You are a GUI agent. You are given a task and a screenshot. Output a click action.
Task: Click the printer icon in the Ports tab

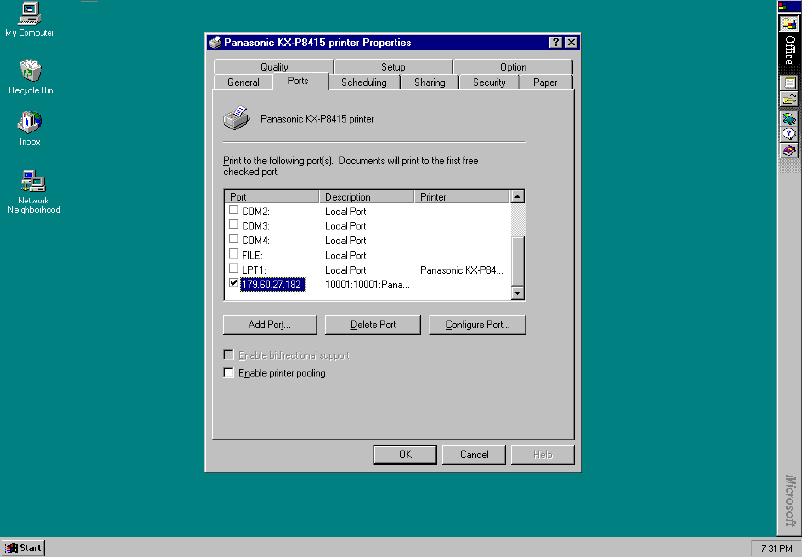(x=236, y=119)
